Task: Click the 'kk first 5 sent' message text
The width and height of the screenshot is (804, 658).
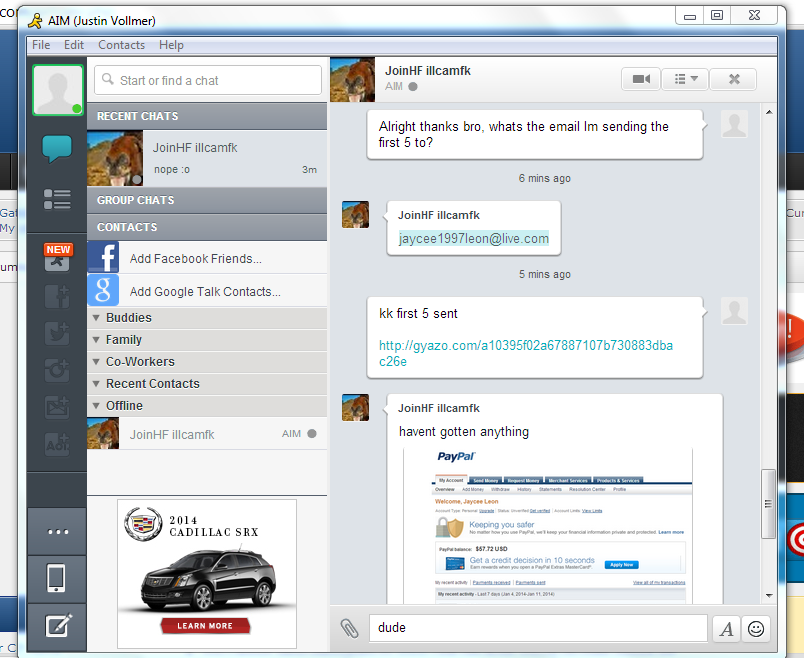Action: pyautogui.click(x=418, y=313)
